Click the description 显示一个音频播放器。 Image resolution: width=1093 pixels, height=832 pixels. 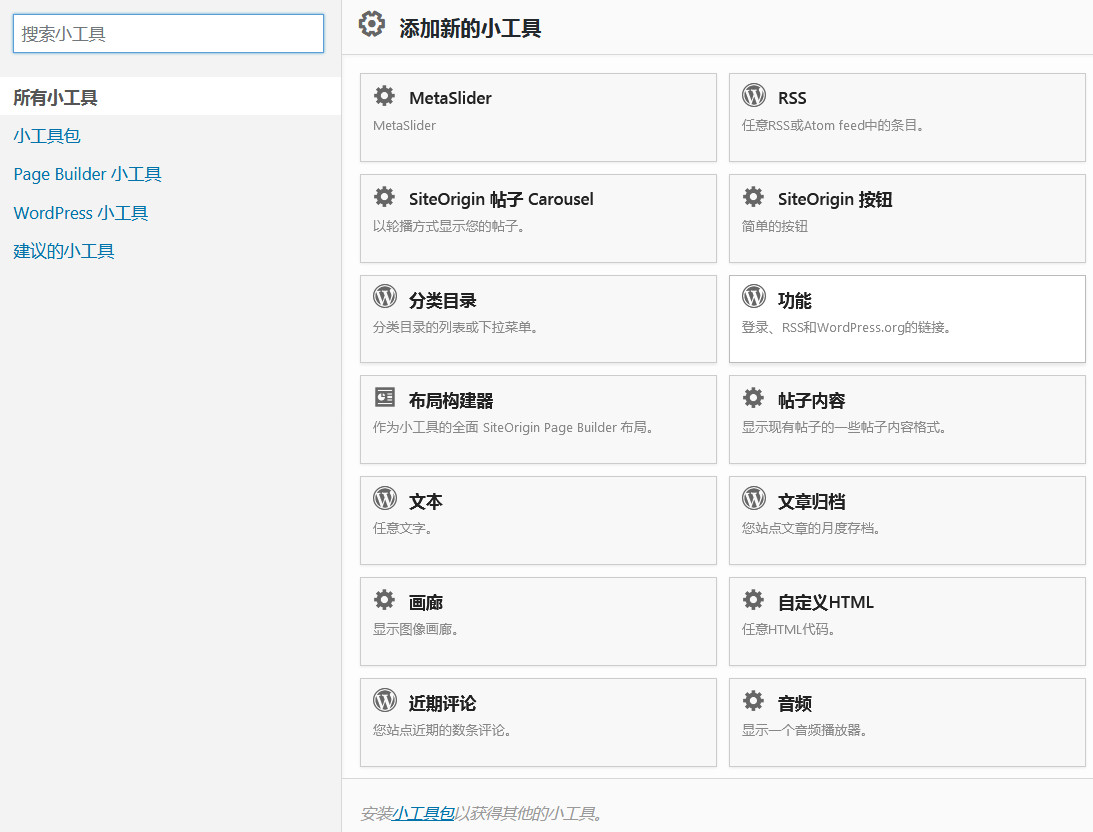805,730
